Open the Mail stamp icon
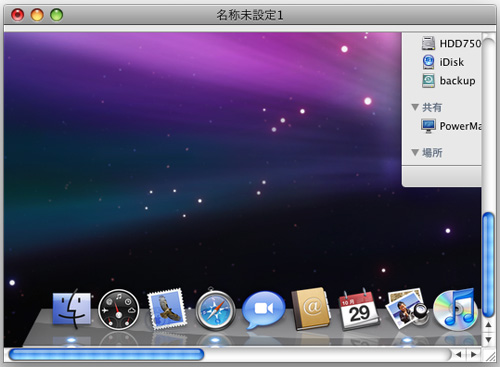The image size is (500, 367). 167,309
